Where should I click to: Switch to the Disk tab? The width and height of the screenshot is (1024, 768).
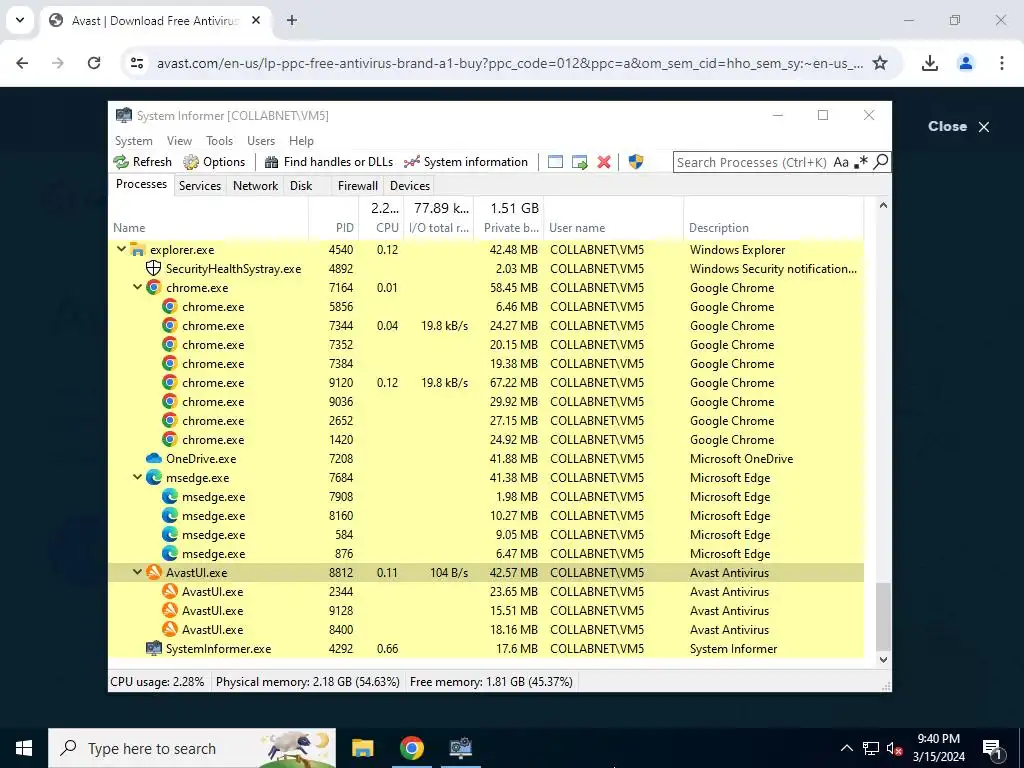(301, 185)
